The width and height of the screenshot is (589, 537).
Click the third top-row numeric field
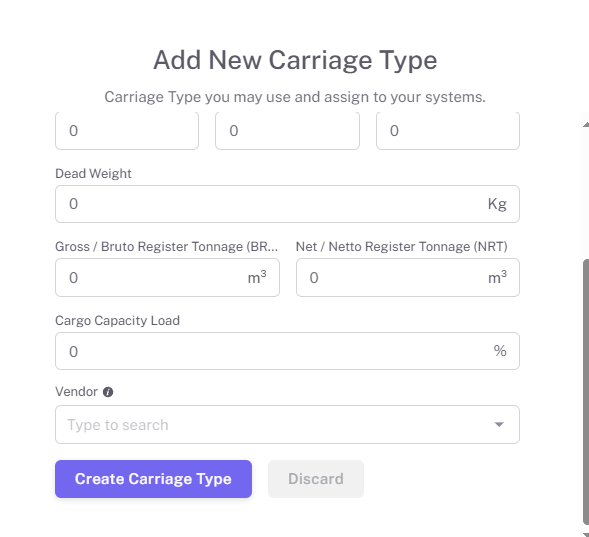[448, 131]
